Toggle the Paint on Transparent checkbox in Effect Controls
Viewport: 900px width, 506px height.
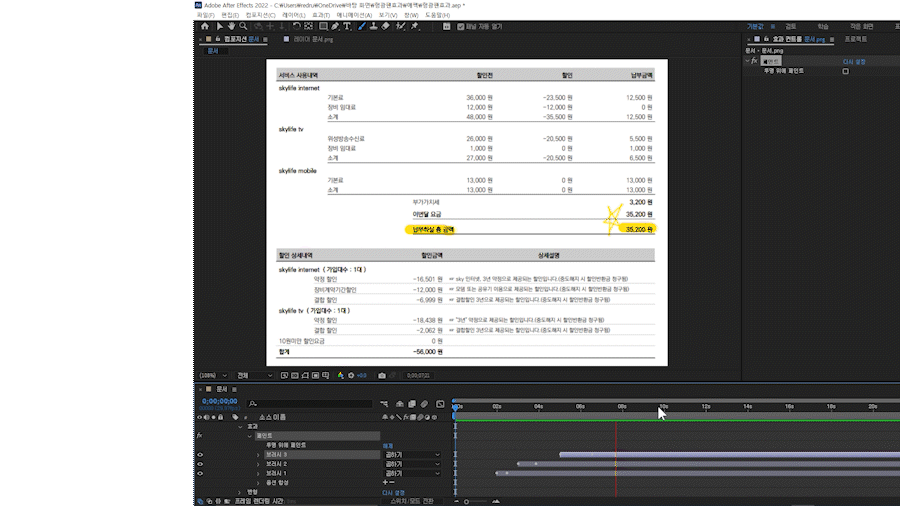(x=845, y=71)
